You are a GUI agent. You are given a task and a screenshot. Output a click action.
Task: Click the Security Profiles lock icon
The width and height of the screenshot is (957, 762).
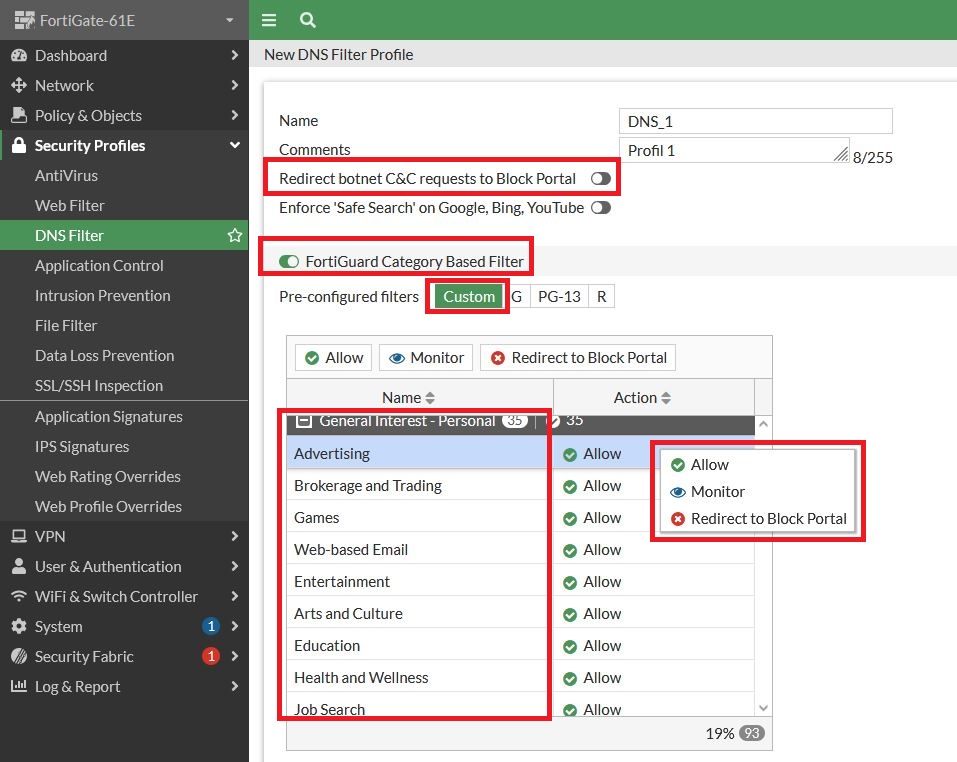[19, 145]
